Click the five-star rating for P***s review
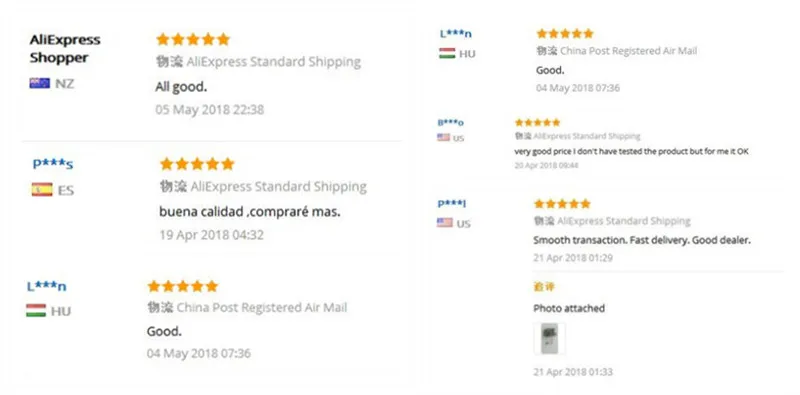The image size is (800, 395). tap(197, 164)
